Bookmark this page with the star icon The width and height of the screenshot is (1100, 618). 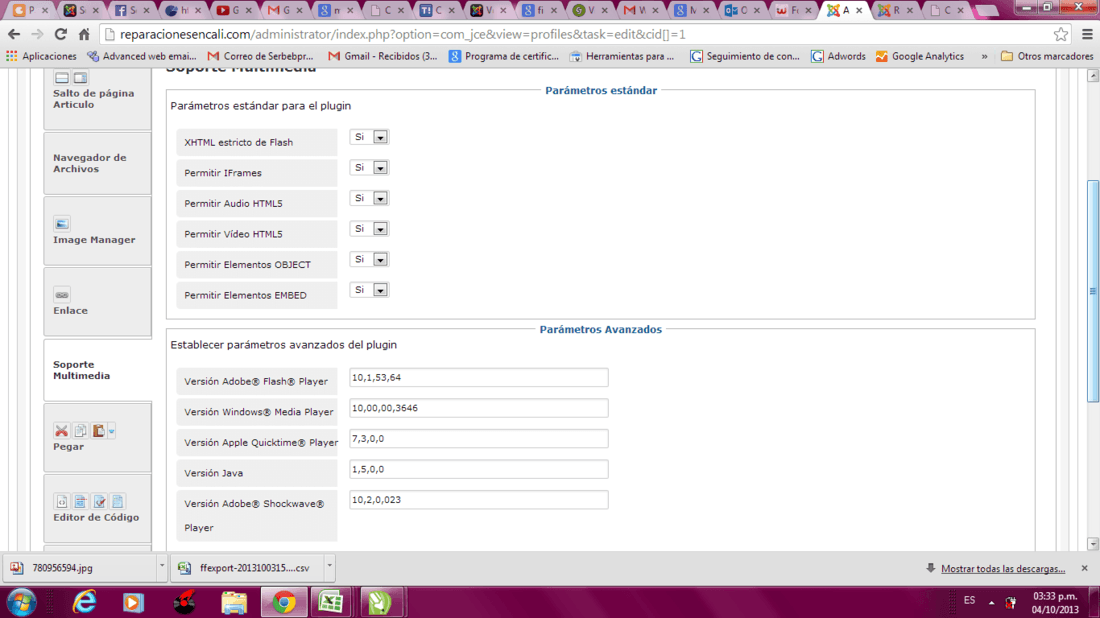(1061, 34)
